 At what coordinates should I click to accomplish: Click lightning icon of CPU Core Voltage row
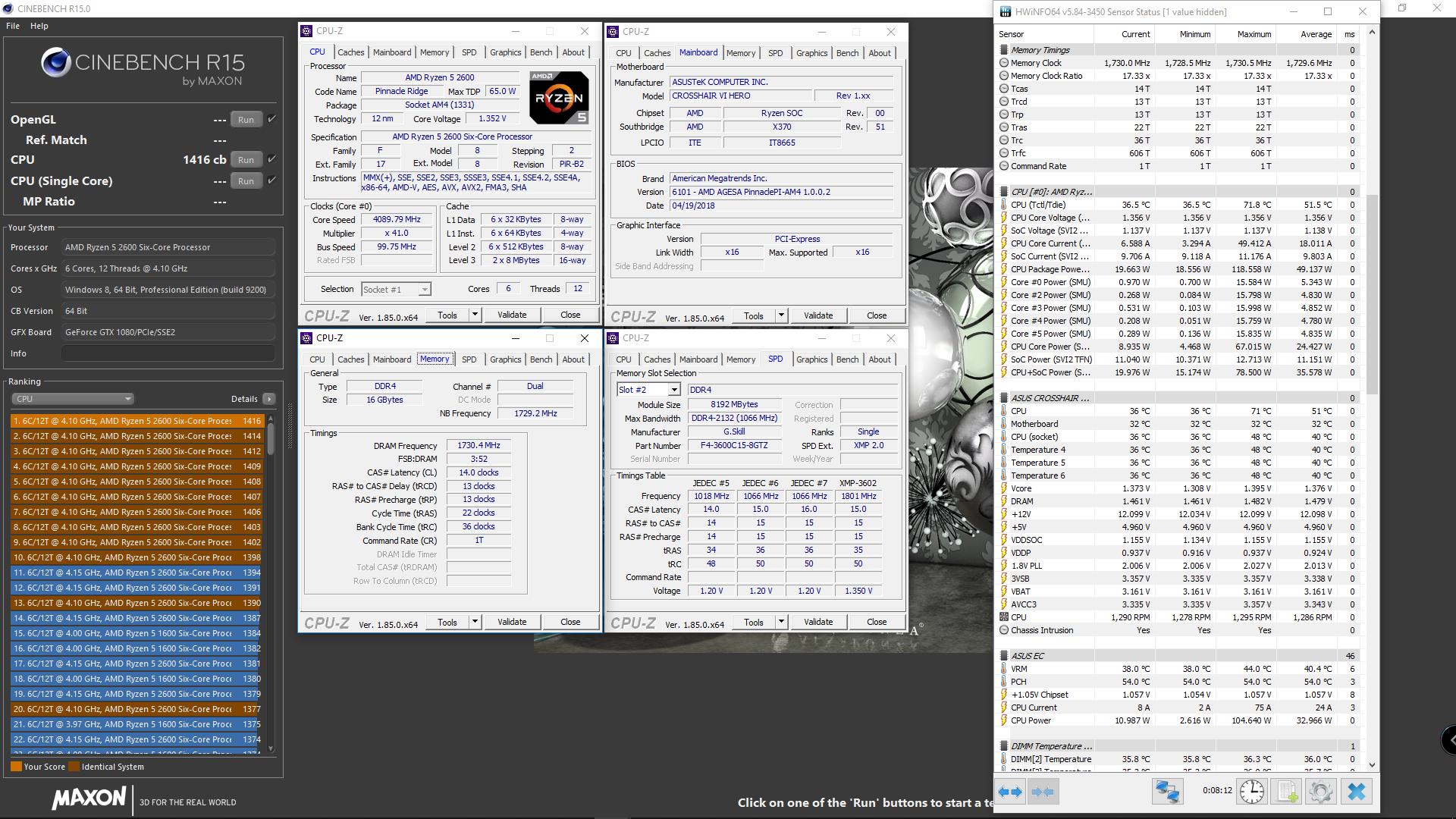click(1004, 218)
